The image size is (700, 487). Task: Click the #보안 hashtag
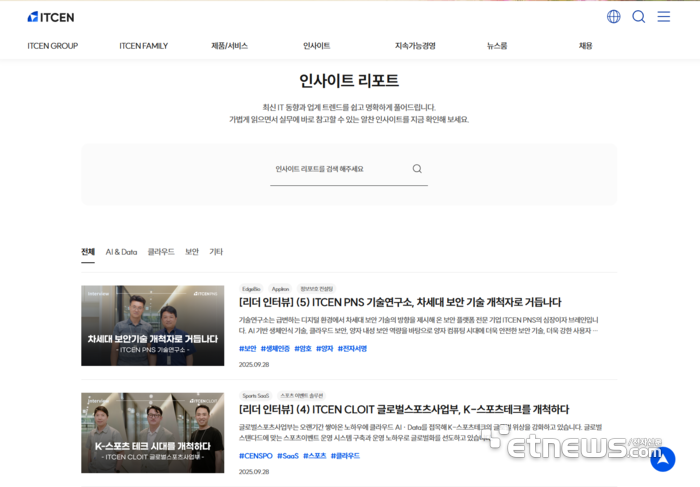[x=248, y=348]
